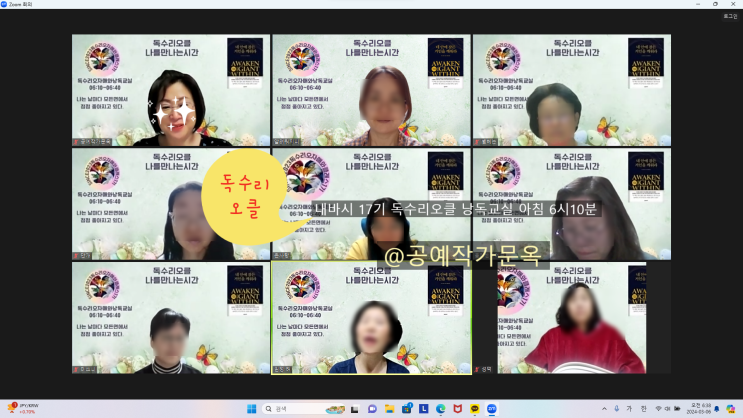Open Task View on the taskbar
Image resolution: width=743 pixels, height=418 pixels.
pyautogui.click(x=354, y=409)
